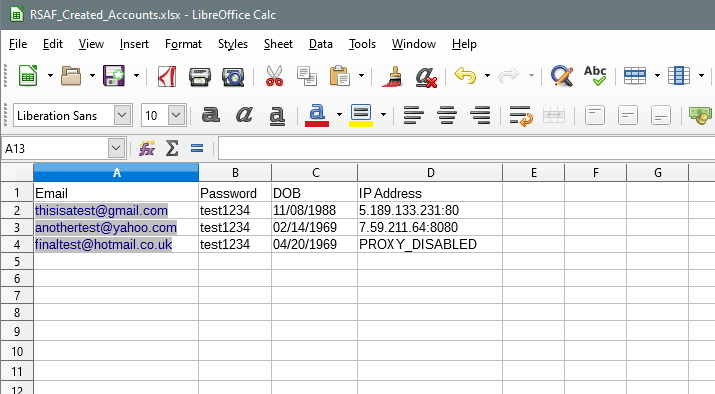The width and height of the screenshot is (715, 394).
Task: Toggle underline text formatting
Action: pyautogui.click(x=277, y=115)
